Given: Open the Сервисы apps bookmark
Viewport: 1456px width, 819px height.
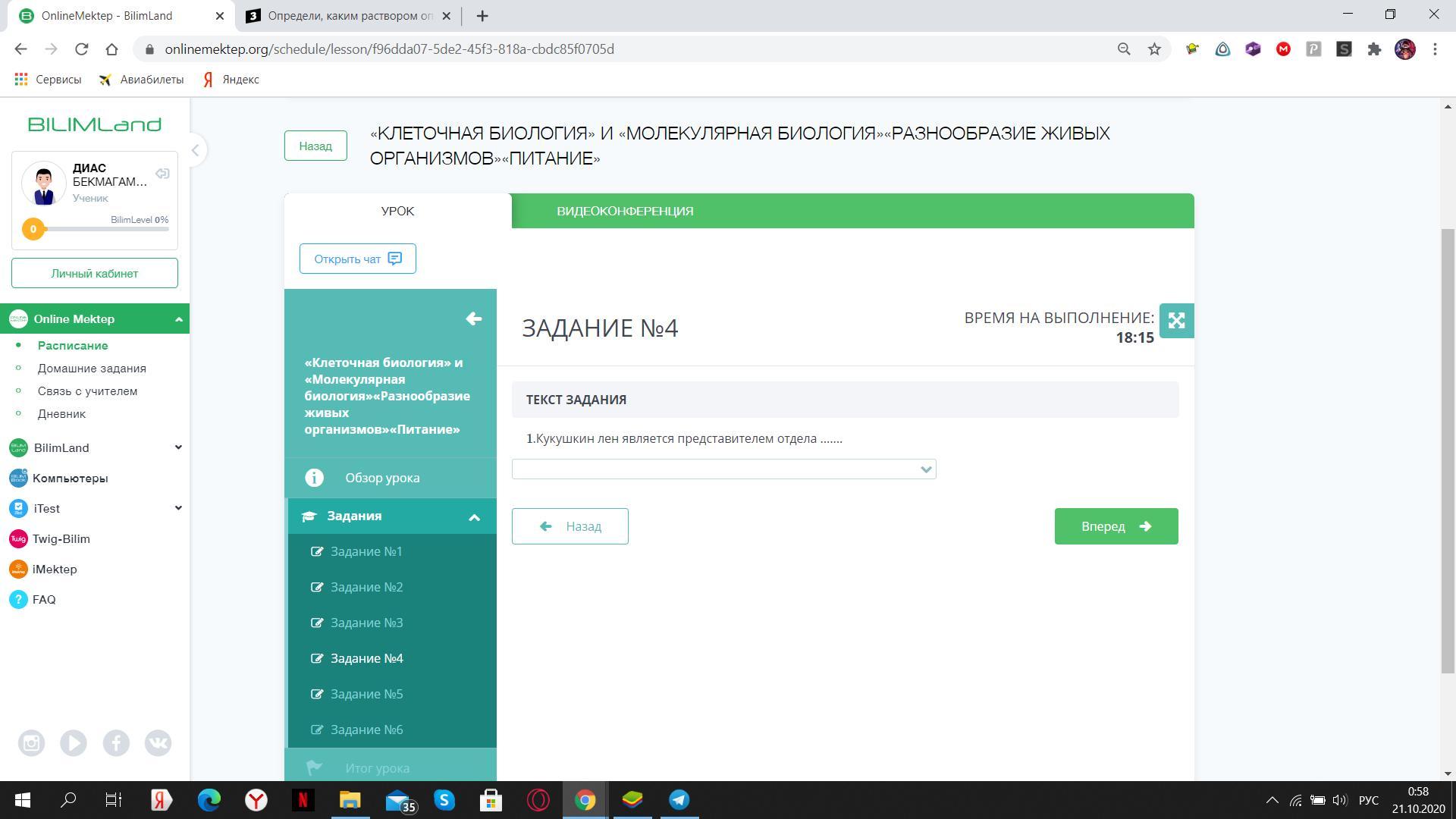Looking at the screenshot, I should 48,80.
